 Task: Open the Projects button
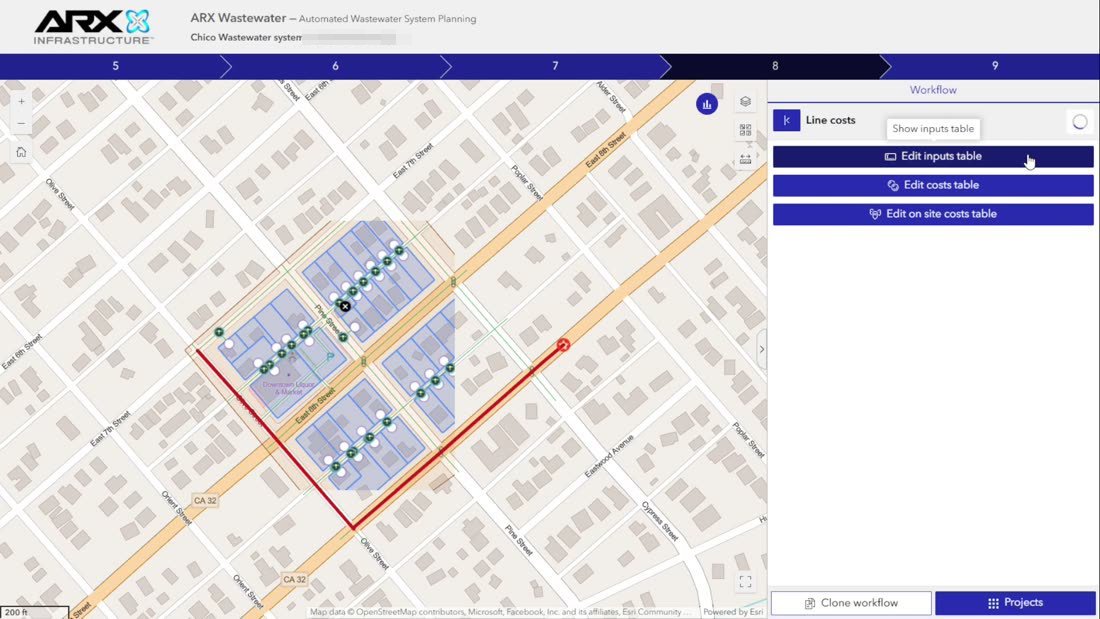click(1015, 603)
